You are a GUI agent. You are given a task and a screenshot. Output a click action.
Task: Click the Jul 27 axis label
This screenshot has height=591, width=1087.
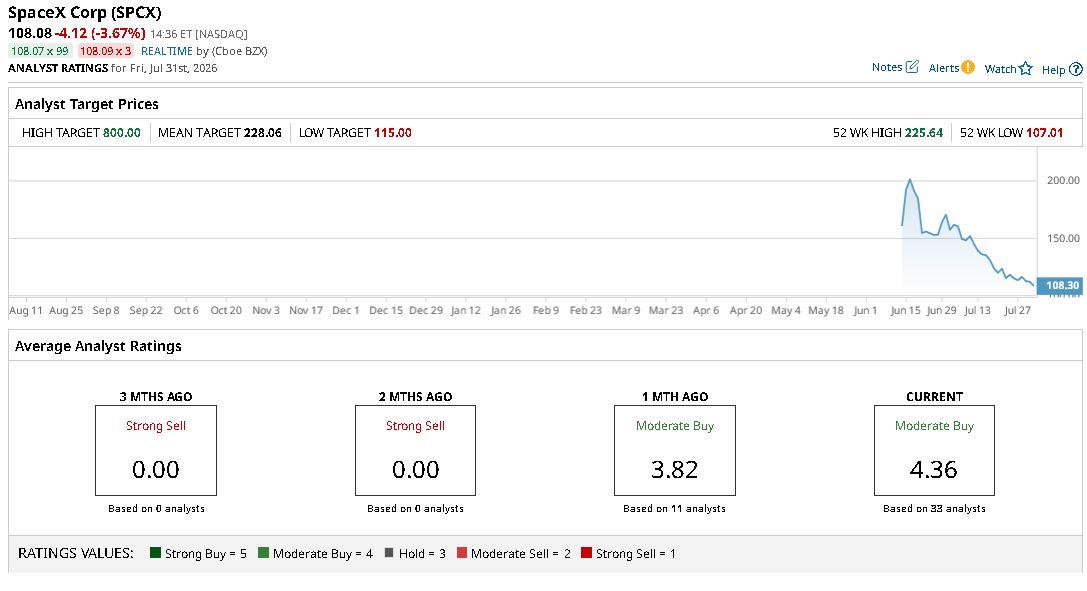[1018, 310]
